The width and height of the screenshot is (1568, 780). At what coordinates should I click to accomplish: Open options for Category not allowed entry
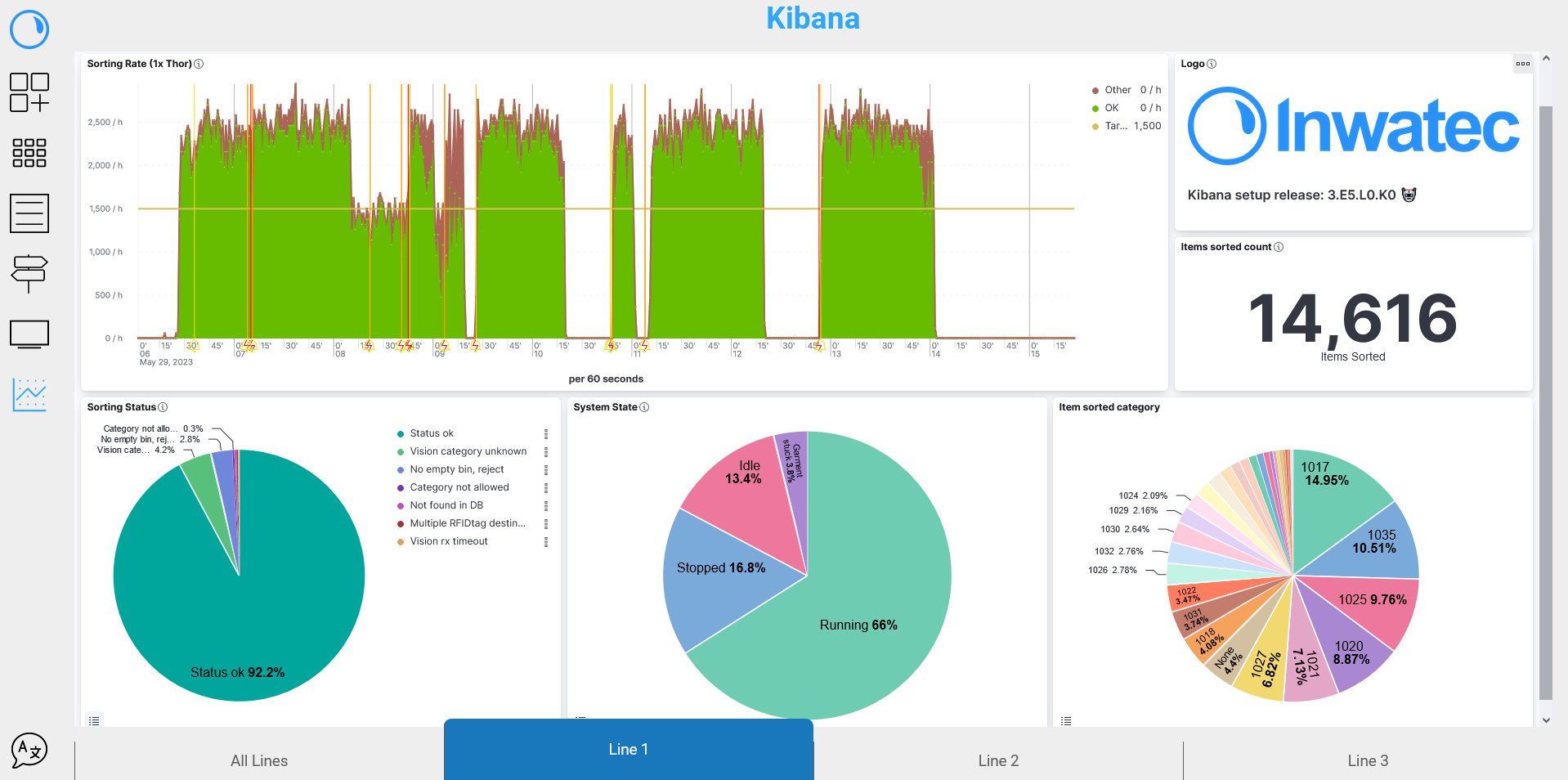pyautogui.click(x=546, y=488)
